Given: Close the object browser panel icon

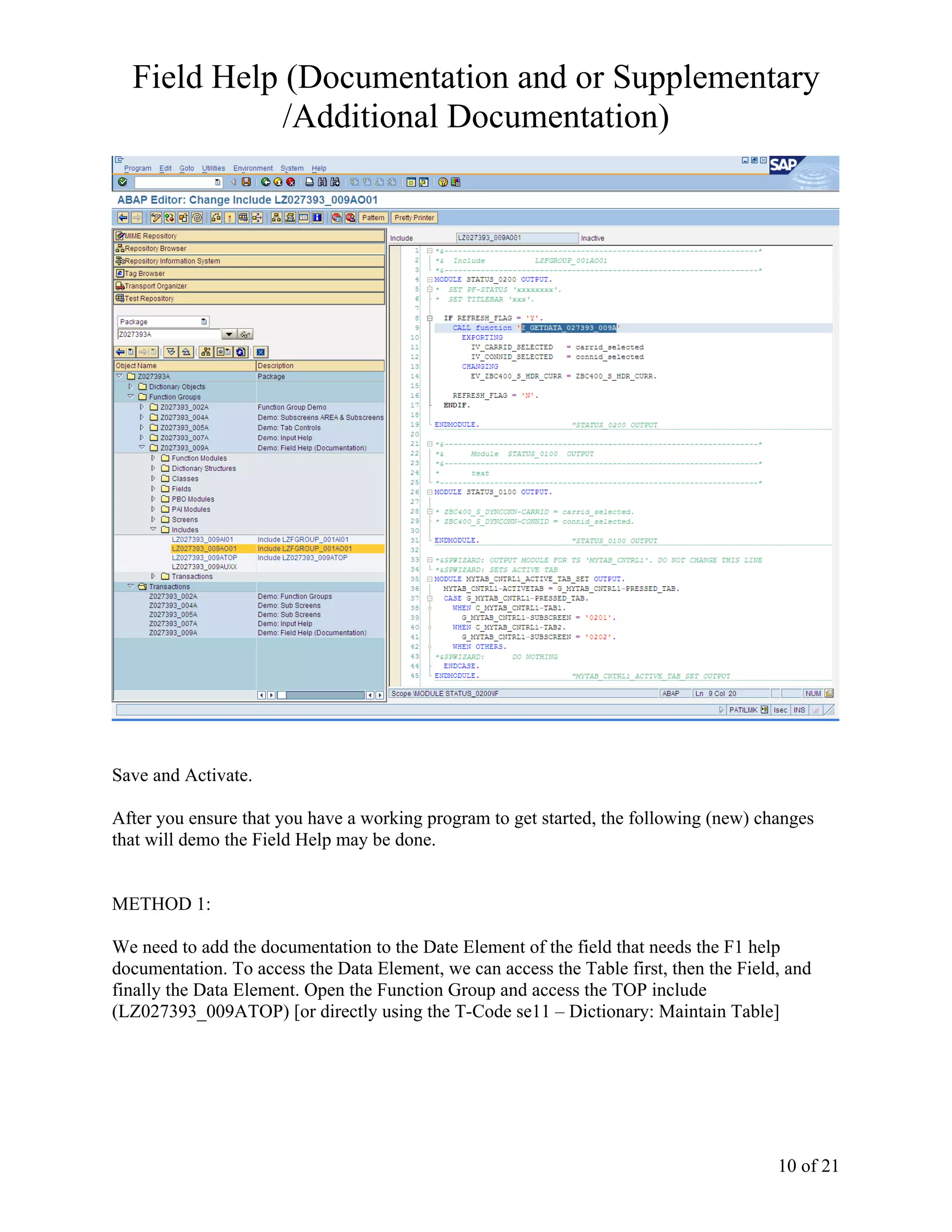Looking at the screenshot, I should click(x=261, y=352).
